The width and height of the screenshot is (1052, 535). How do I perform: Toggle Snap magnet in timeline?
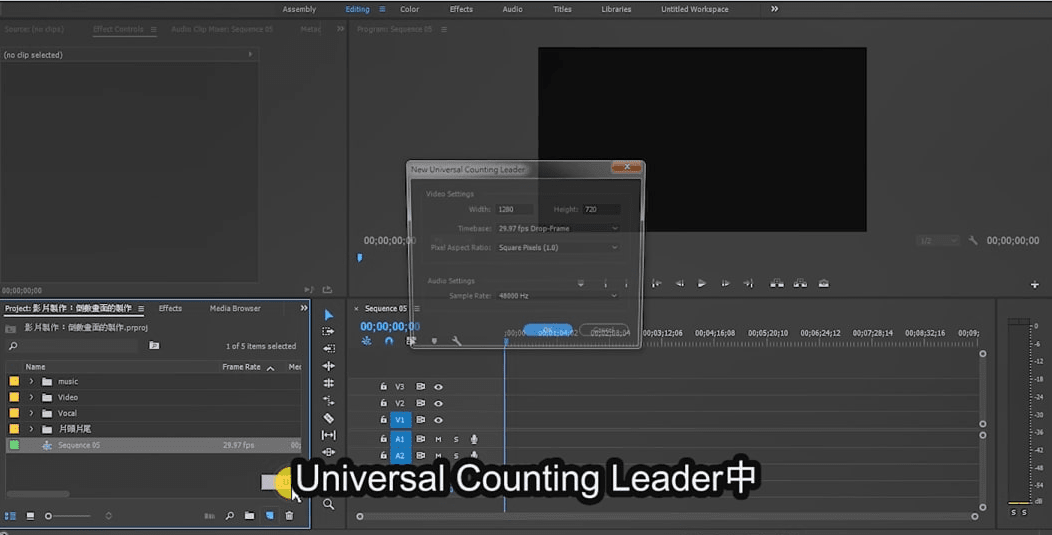click(x=388, y=341)
